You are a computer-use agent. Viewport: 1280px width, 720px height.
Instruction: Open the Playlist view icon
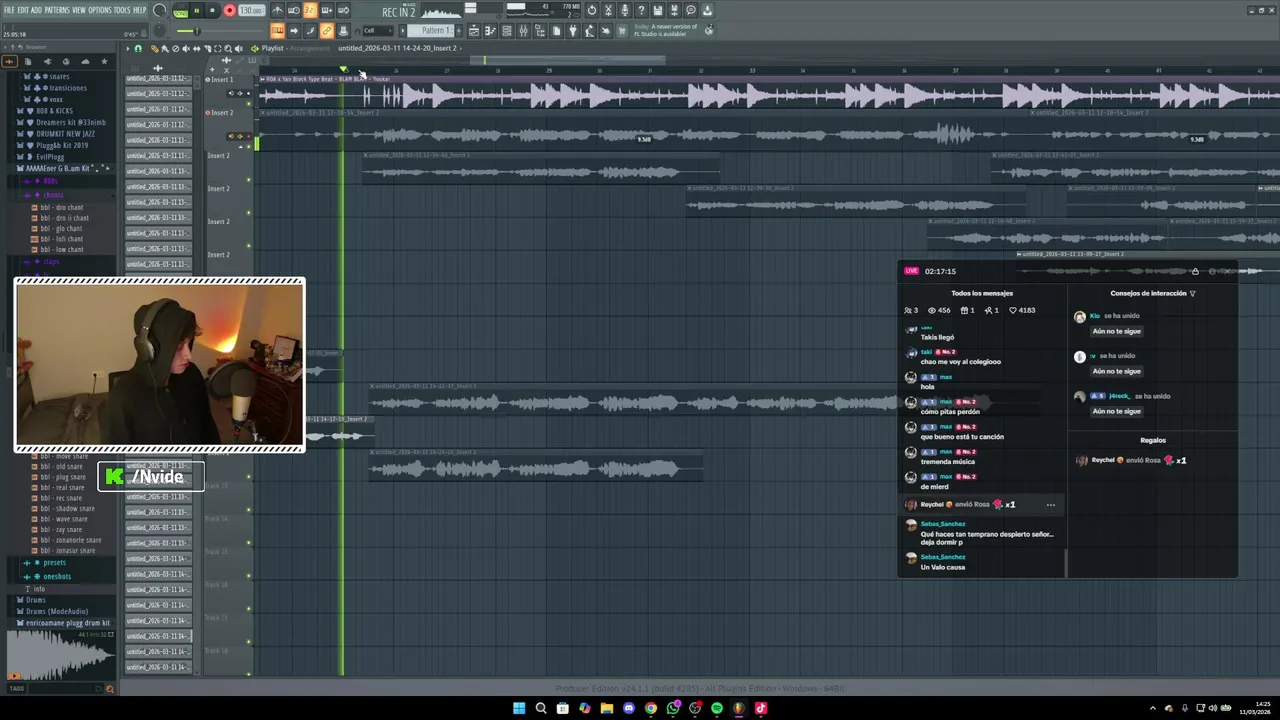[x=474, y=31]
